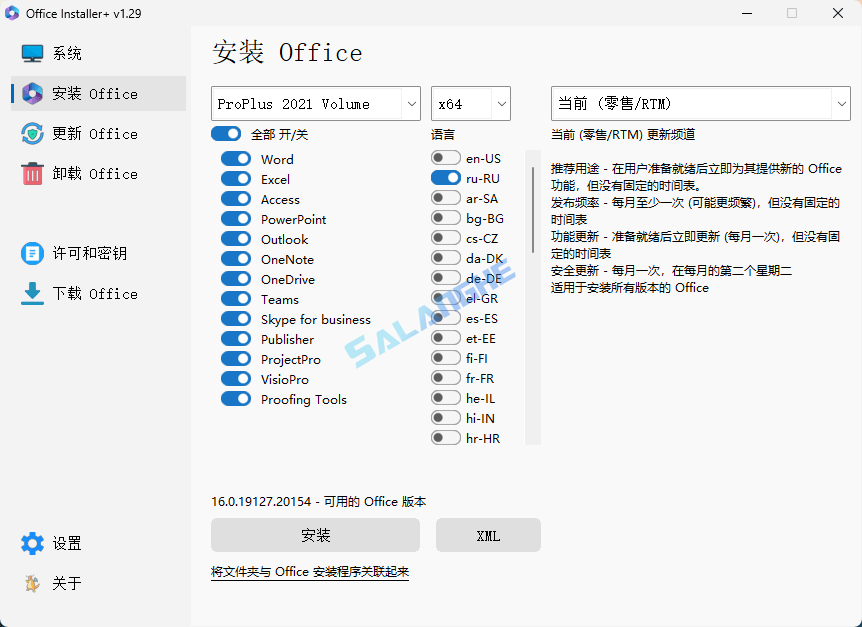The height and width of the screenshot is (627, 862).
Task: Open the 当前 (零售/RTM) channel dropdown
Action: pyautogui.click(x=700, y=103)
